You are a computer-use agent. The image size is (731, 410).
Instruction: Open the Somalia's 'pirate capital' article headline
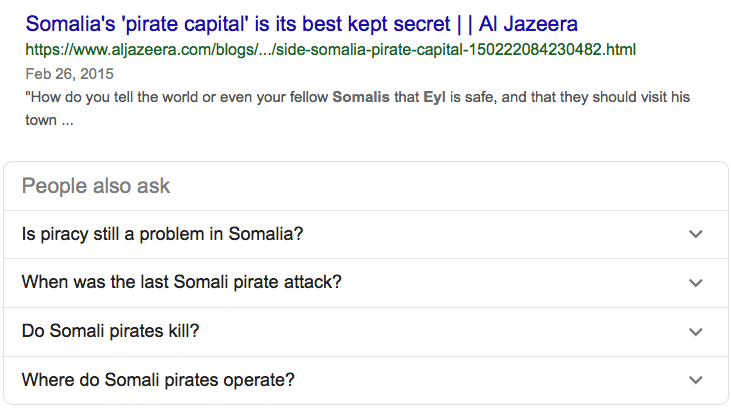tap(300, 23)
